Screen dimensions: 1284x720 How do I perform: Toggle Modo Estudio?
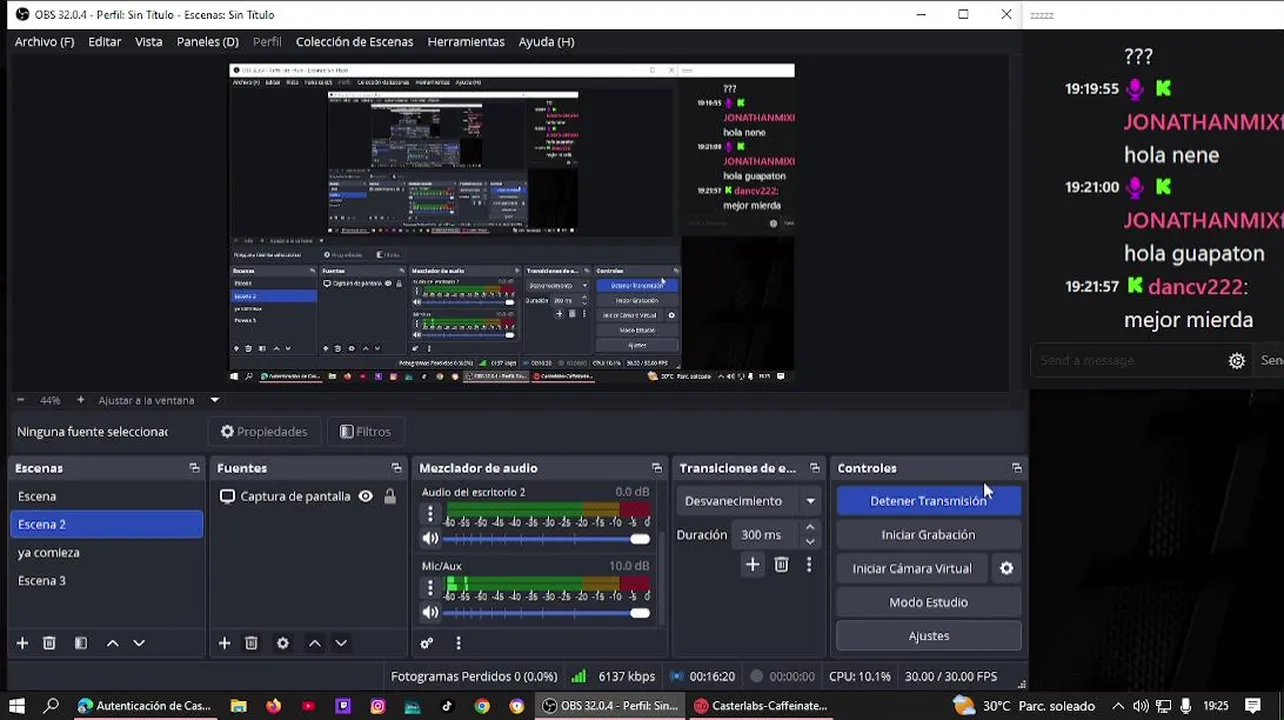coord(928,602)
